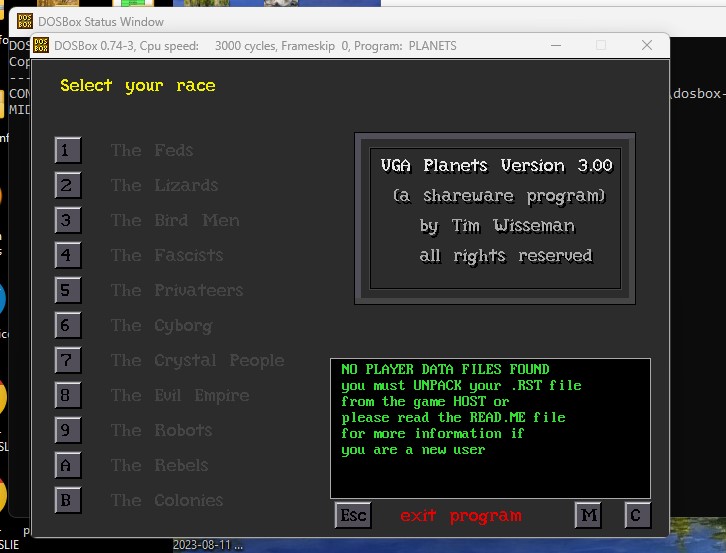
Task: Select race button 4 for The Fascists
Action: (x=68, y=255)
